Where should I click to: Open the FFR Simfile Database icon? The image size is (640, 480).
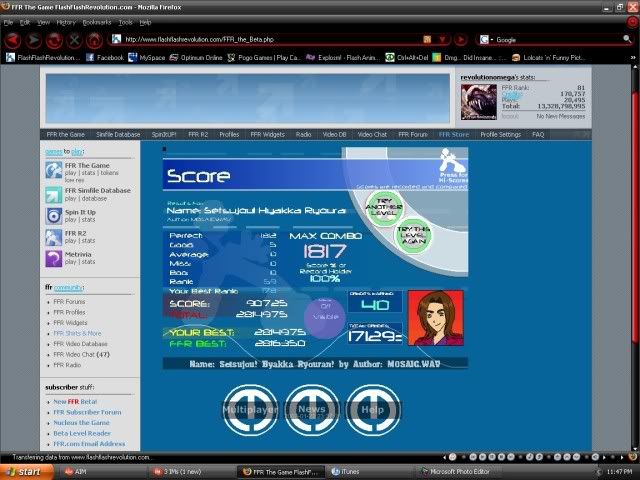coord(53,193)
